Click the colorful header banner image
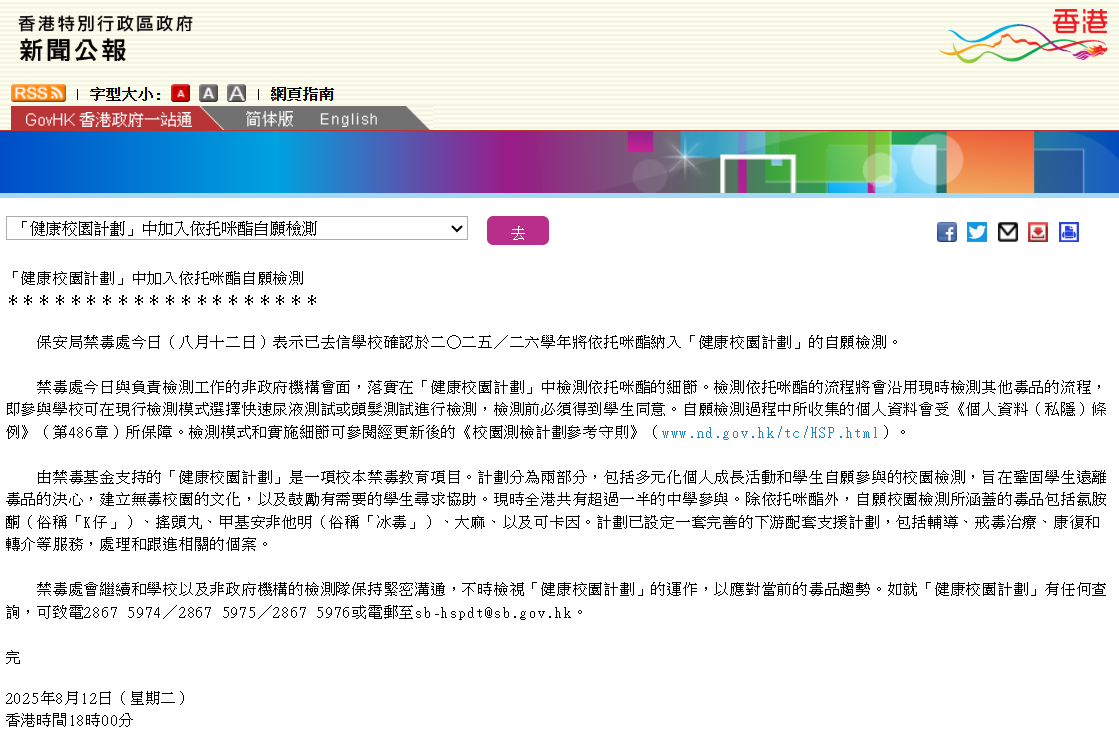The image size is (1119, 739). click(559, 162)
